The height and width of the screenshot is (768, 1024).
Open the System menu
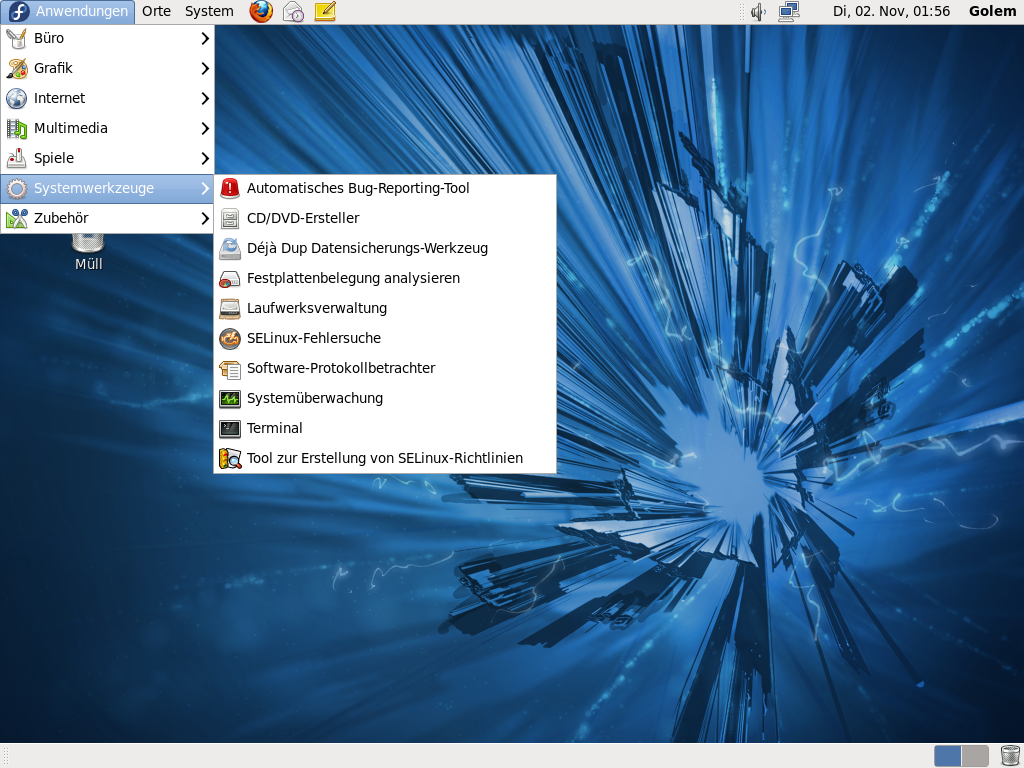click(209, 12)
